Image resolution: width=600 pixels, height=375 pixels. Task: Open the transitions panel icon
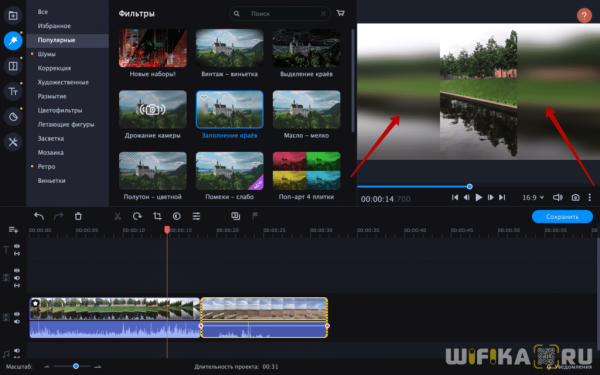point(13,66)
